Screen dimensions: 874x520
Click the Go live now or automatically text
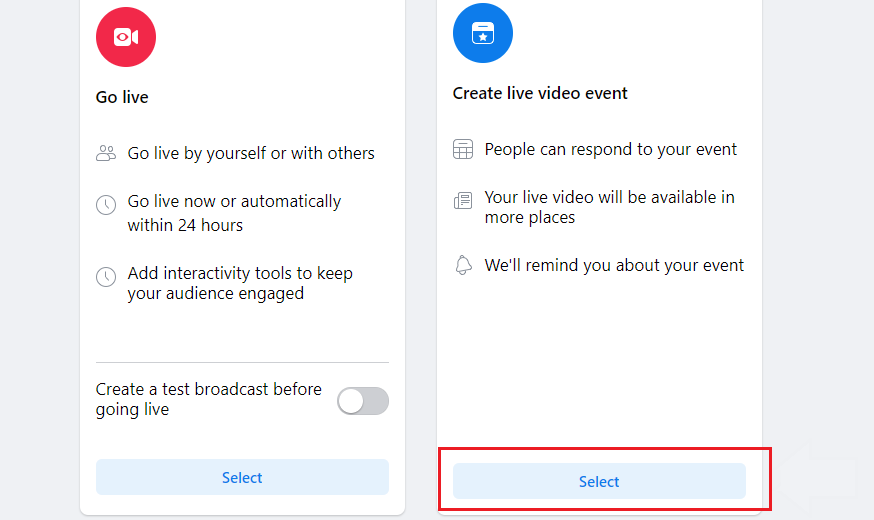point(234,213)
